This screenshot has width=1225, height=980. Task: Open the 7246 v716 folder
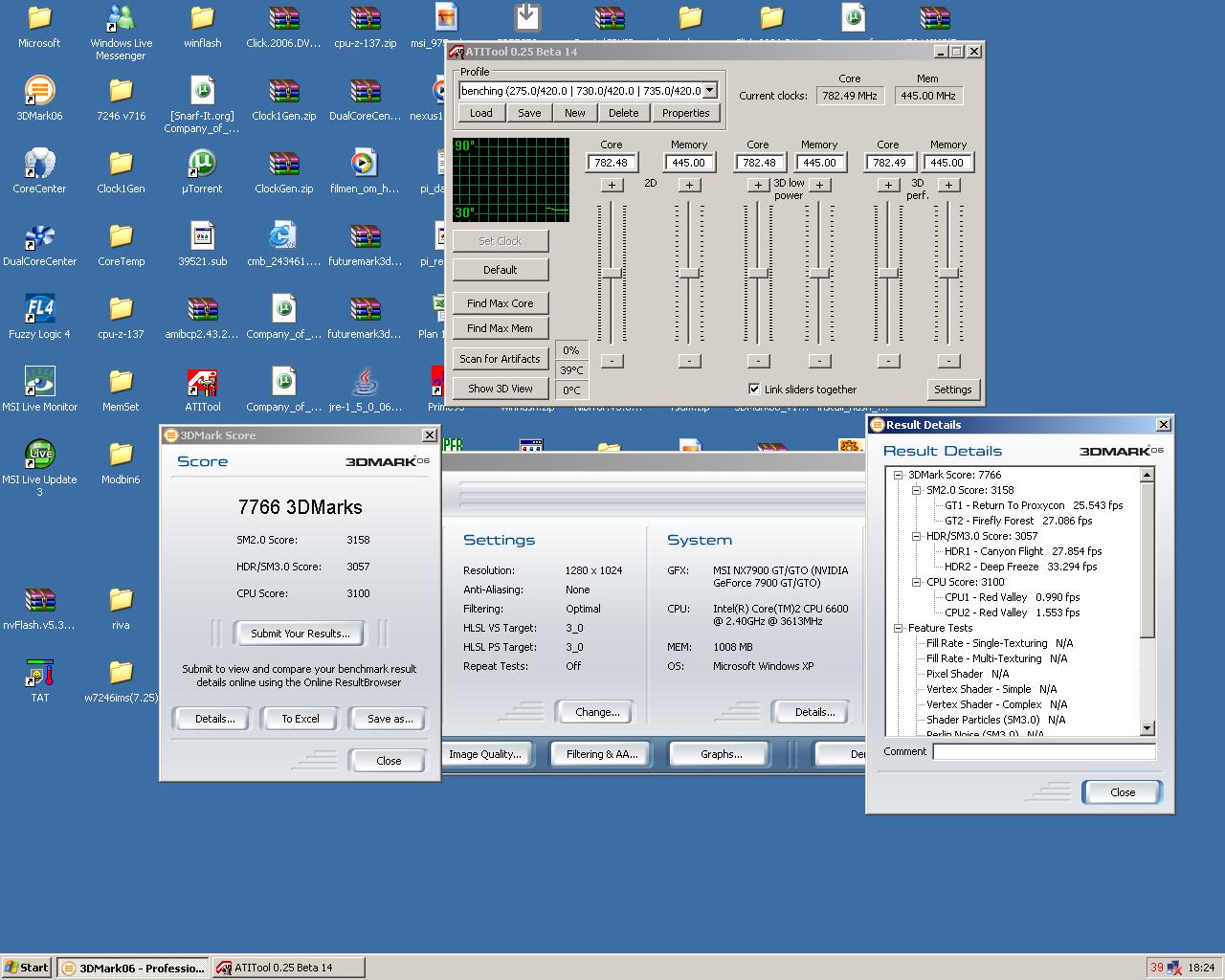[x=121, y=99]
